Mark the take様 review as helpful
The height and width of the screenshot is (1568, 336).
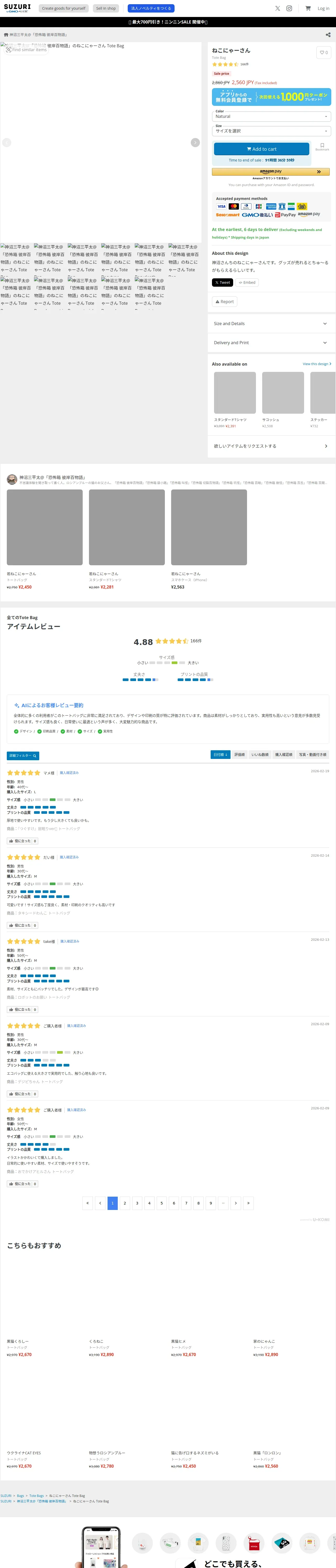tap(23, 1009)
